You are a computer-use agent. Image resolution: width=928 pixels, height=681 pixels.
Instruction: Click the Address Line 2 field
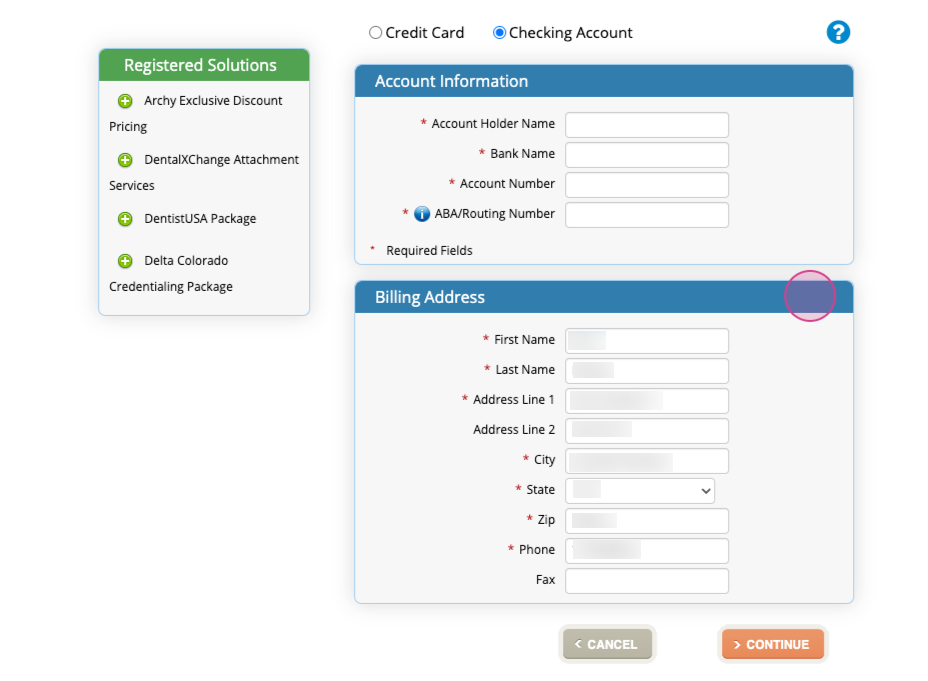647,431
